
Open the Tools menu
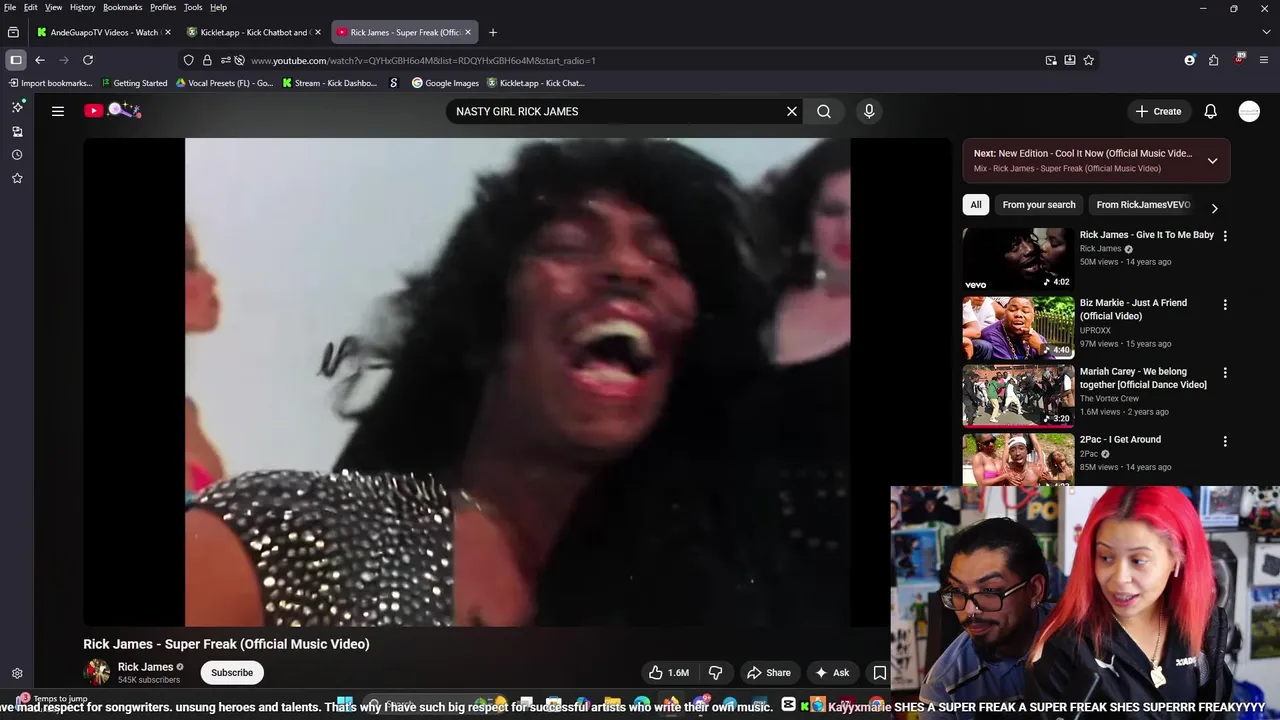[193, 7]
